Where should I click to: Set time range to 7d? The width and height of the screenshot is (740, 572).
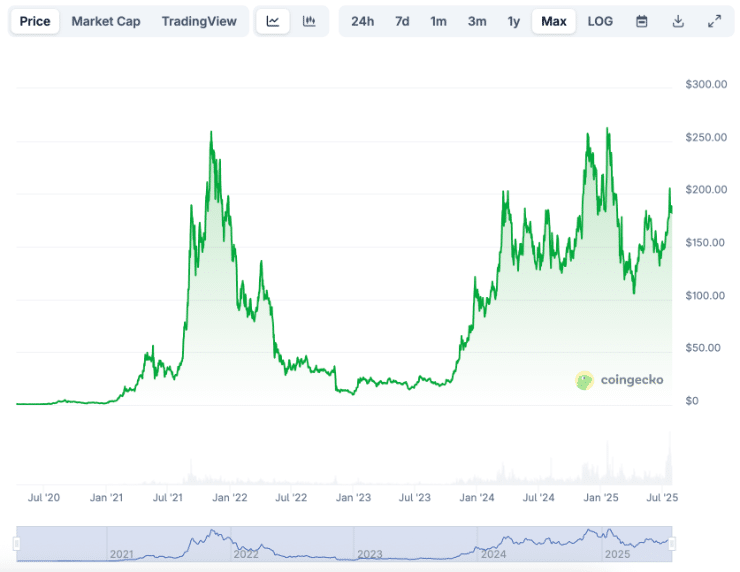[402, 21]
